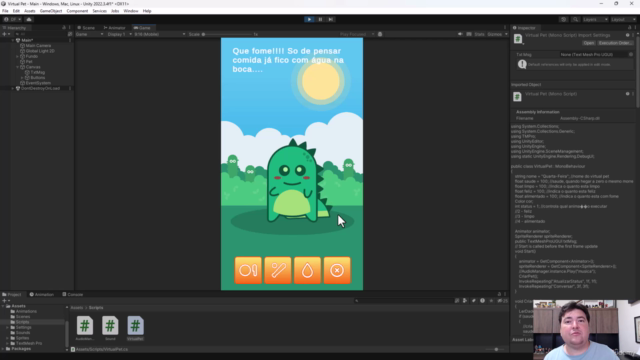Image resolution: width=640 pixels, height=360 pixels.
Task: Switch to the Console tab
Action: coord(73,294)
